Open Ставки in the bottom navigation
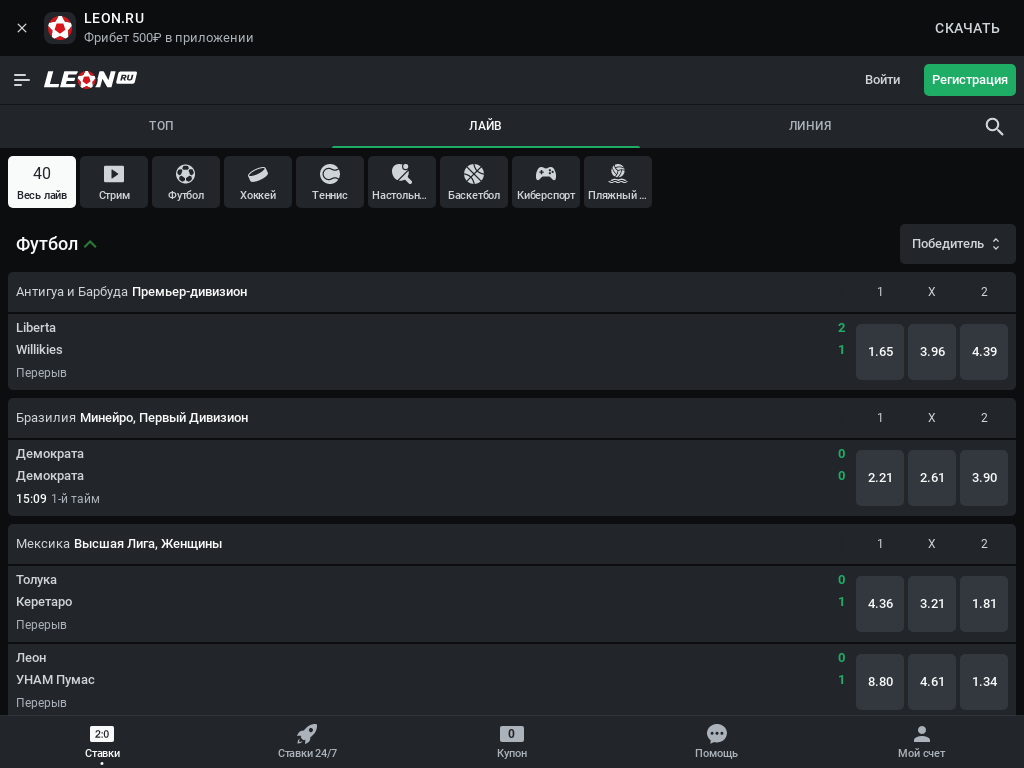The height and width of the screenshot is (768, 1024). pyautogui.click(x=103, y=743)
